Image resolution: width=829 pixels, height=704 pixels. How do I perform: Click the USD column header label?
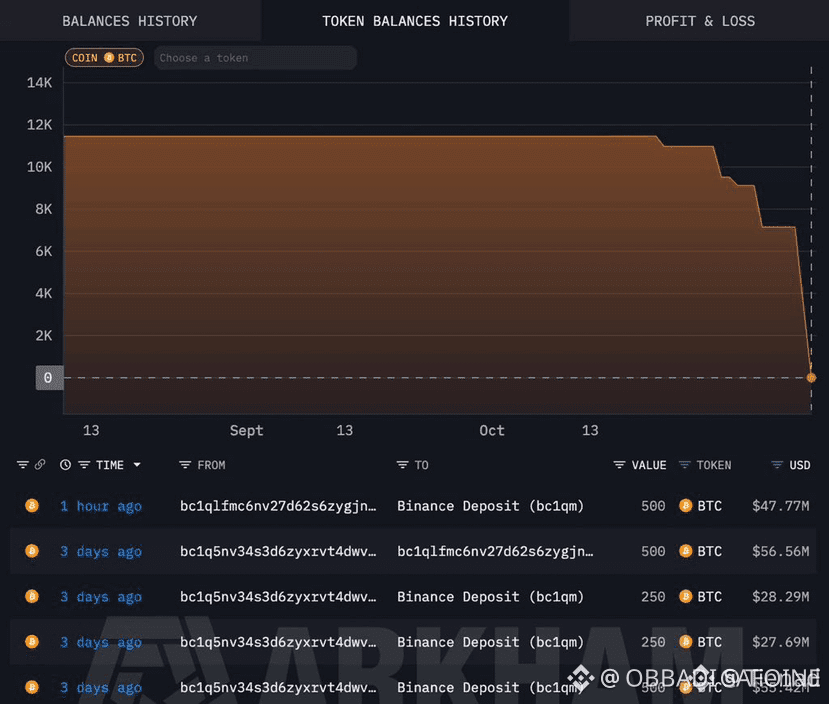[799, 465]
